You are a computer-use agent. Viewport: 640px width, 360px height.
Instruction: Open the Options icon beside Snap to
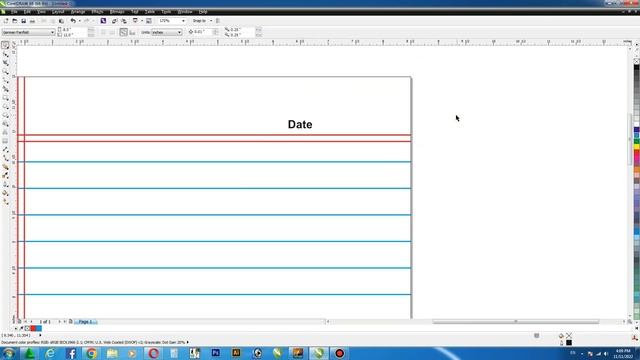pyautogui.click(x=218, y=21)
